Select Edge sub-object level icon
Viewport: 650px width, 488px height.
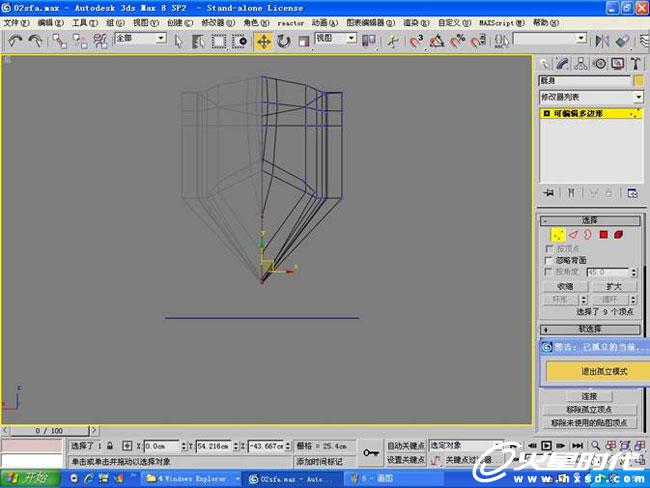click(x=573, y=235)
